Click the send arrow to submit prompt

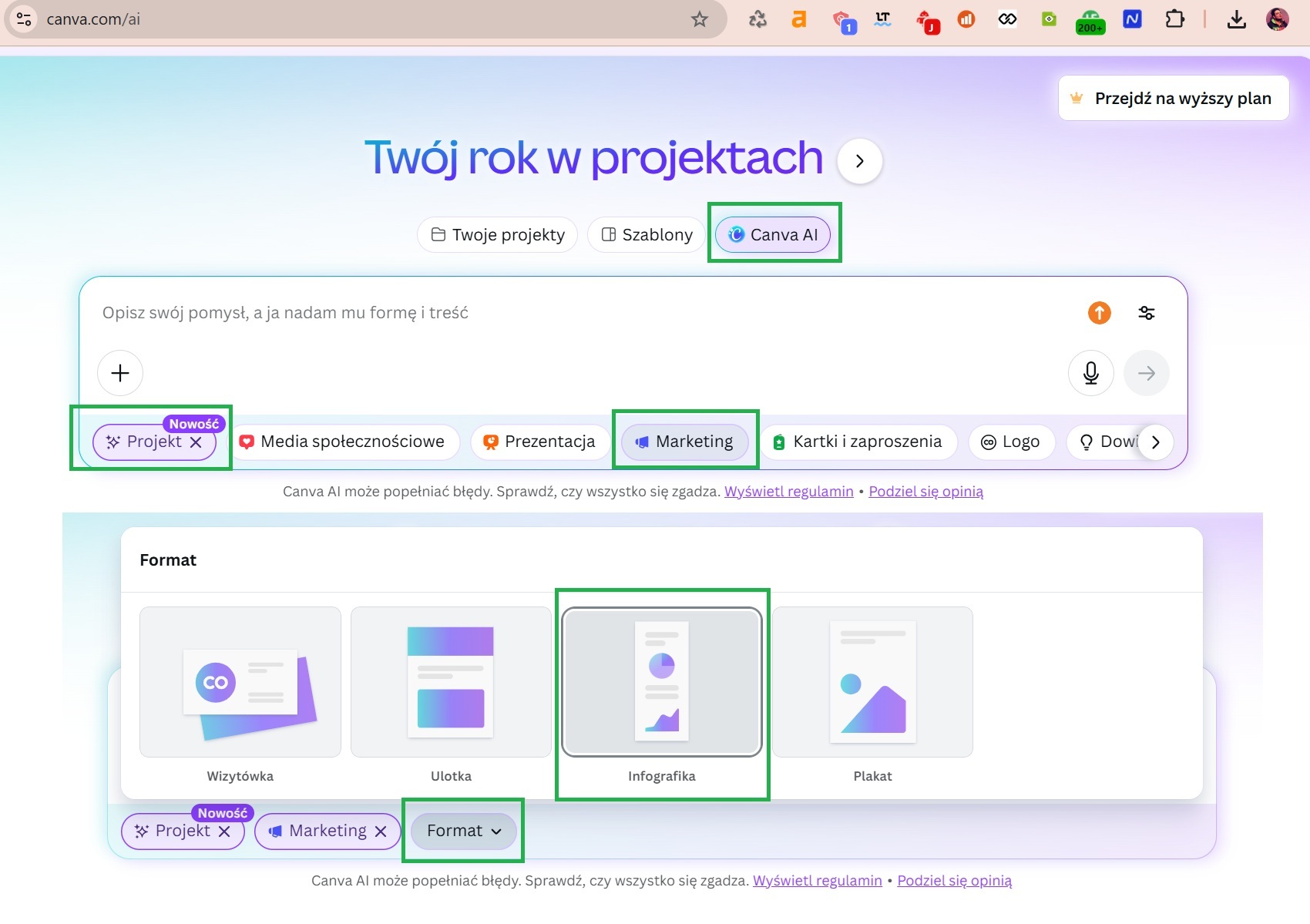click(1147, 373)
